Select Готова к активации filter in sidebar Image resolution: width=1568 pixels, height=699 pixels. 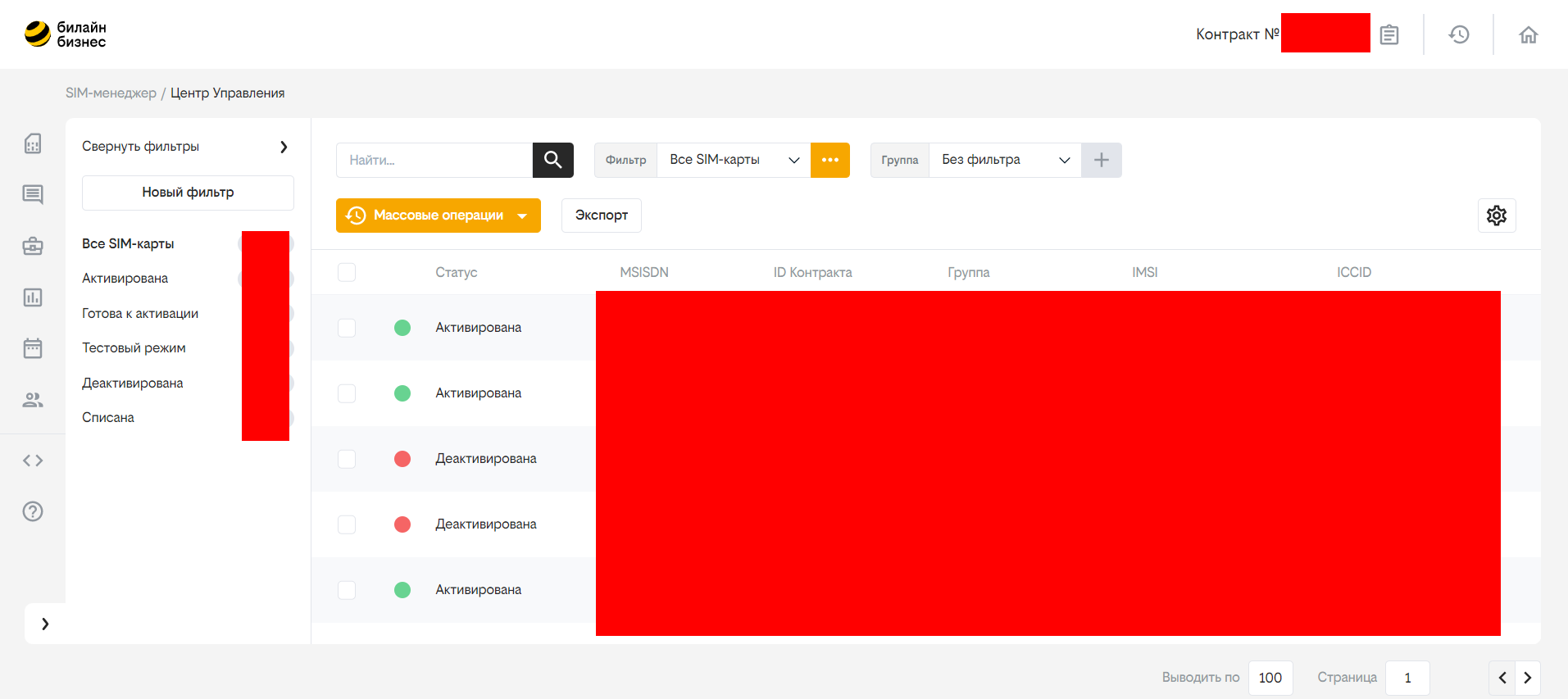pyautogui.click(x=140, y=313)
